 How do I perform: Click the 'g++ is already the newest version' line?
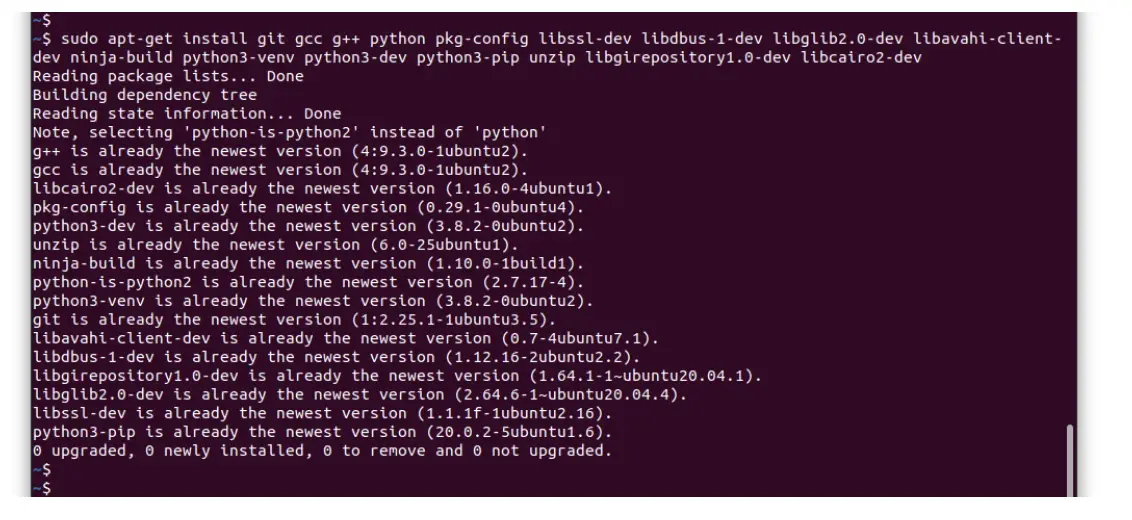(x=280, y=151)
